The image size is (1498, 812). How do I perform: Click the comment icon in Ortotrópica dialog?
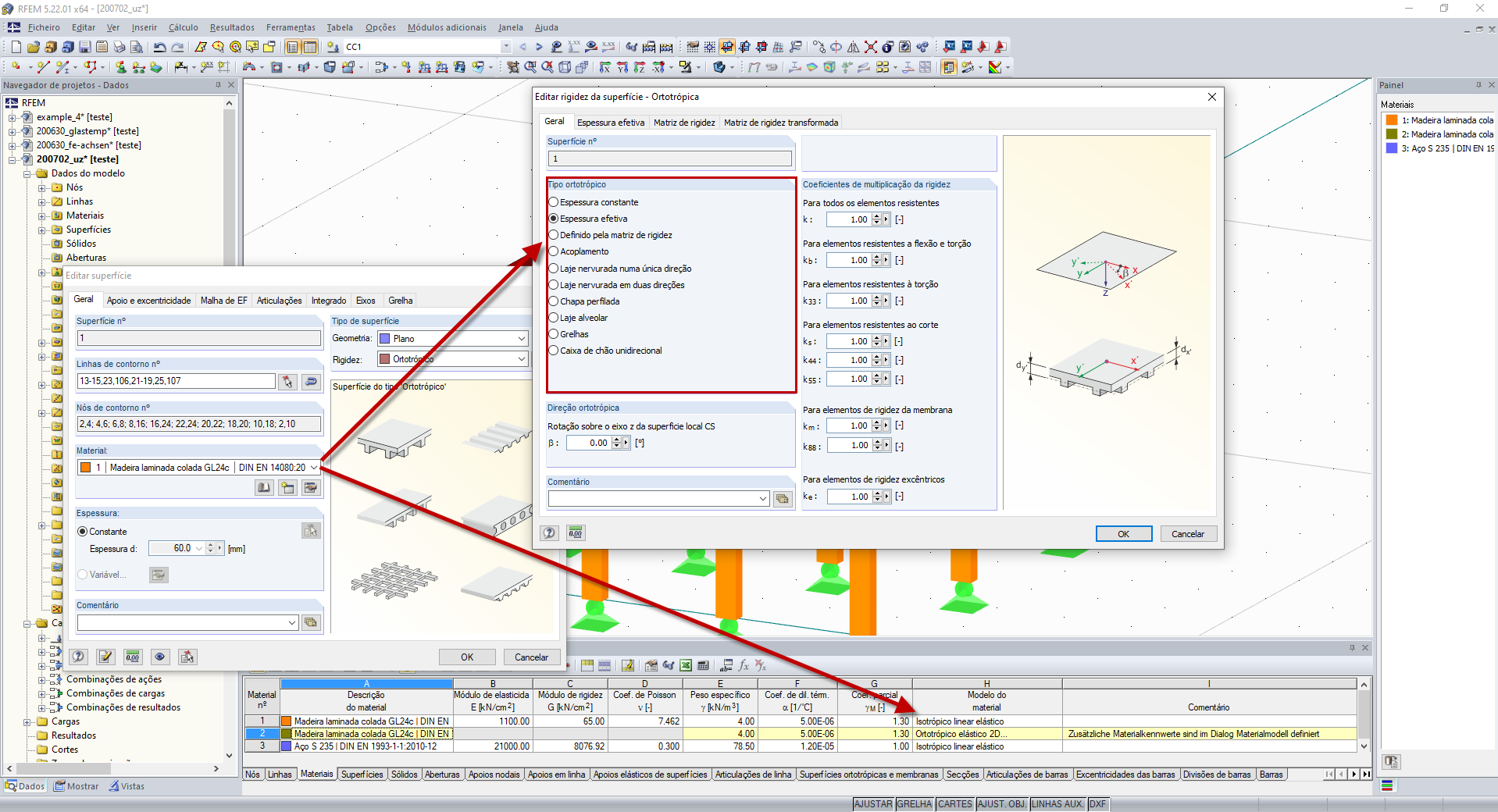point(782,498)
